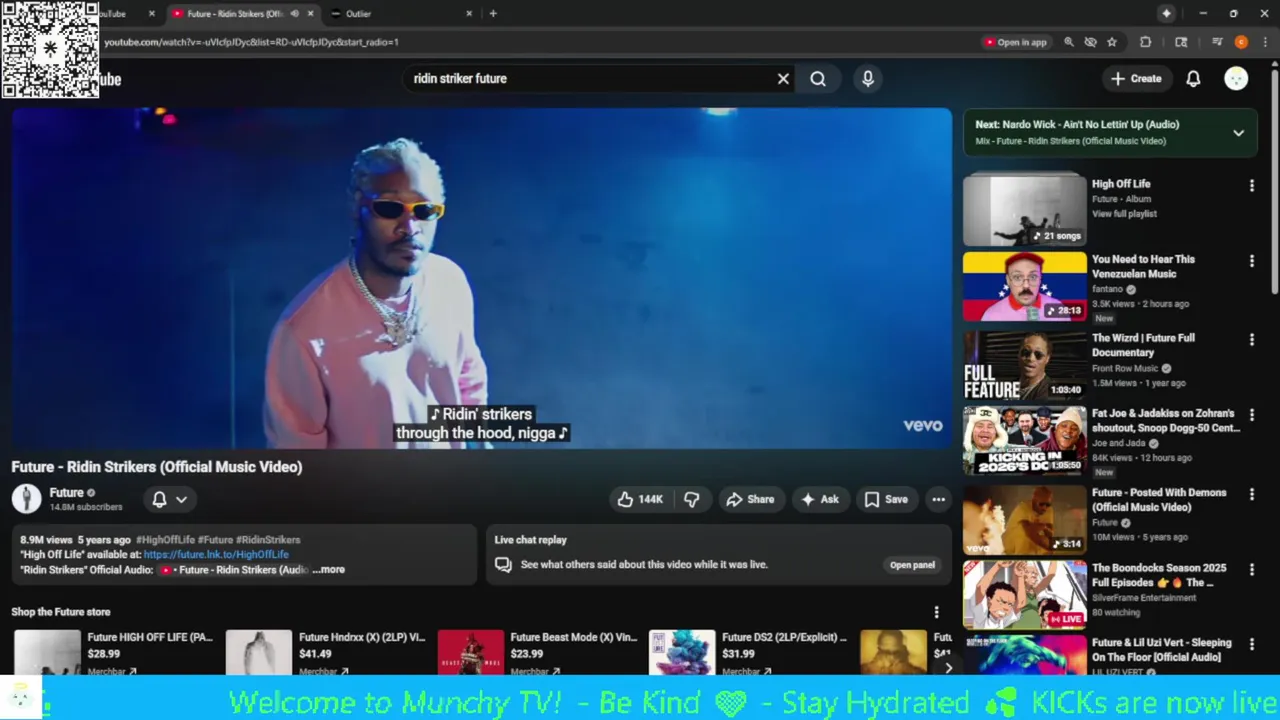Open options for Posted With Demons video
The width and height of the screenshot is (1280, 720).
pyautogui.click(x=1251, y=494)
